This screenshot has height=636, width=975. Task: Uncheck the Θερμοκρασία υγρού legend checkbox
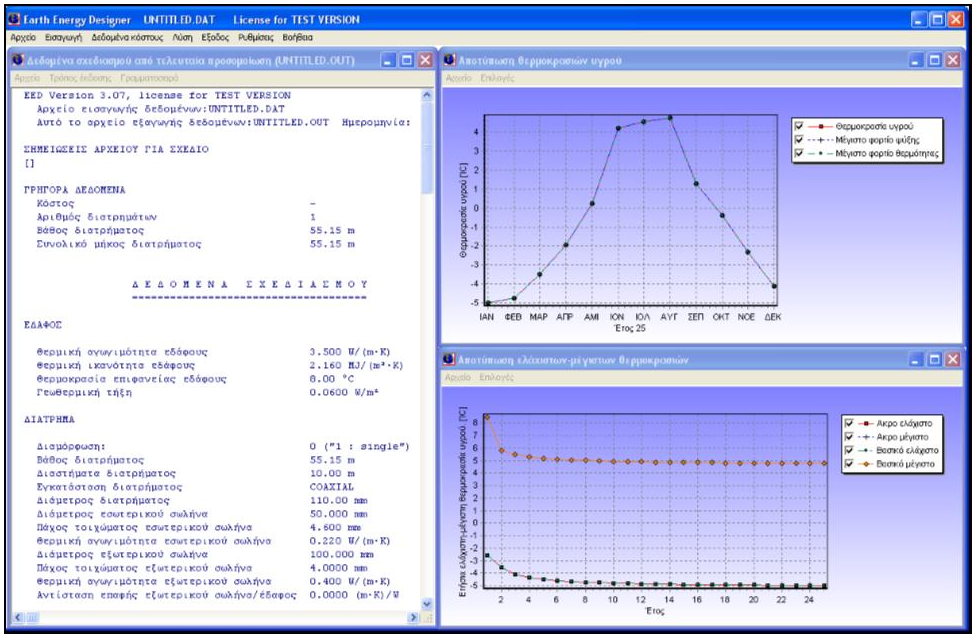coord(798,127)
